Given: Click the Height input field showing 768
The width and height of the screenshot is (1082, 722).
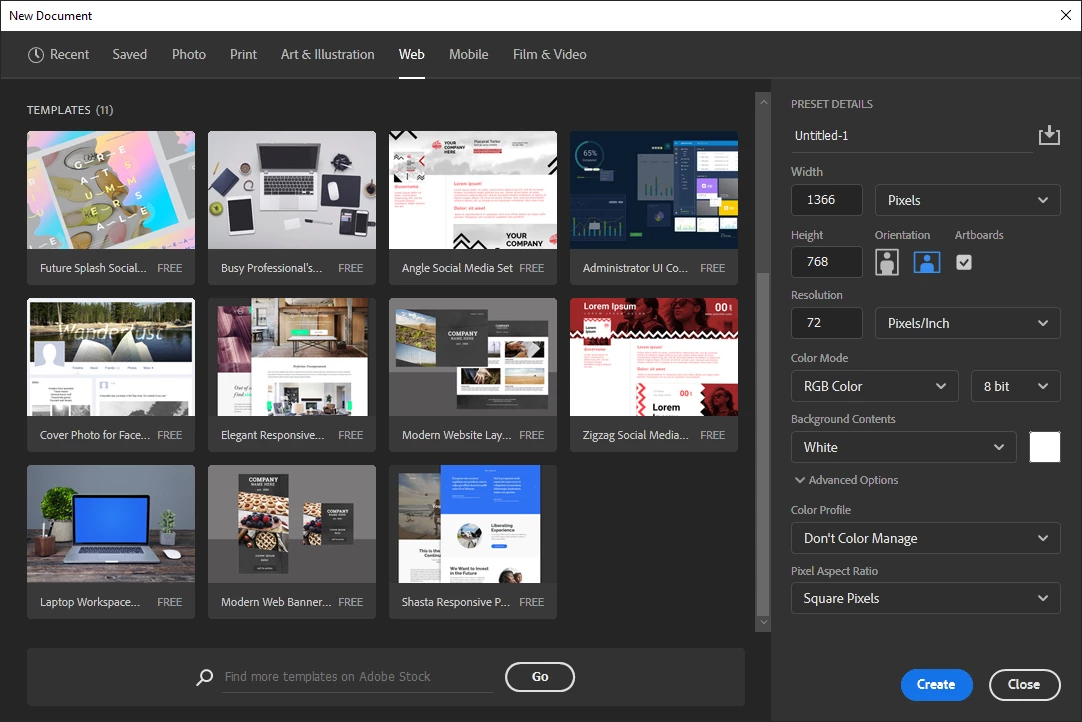Looking at the screenshot, I should click(827, 262).
